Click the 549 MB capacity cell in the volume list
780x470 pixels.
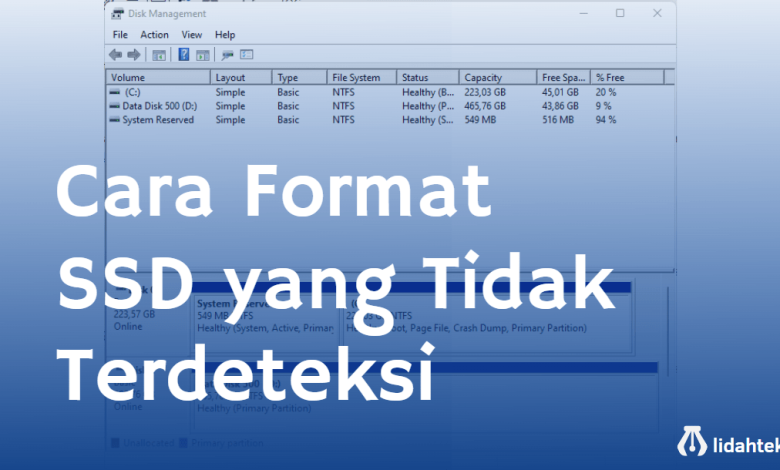tap(480, 120)
